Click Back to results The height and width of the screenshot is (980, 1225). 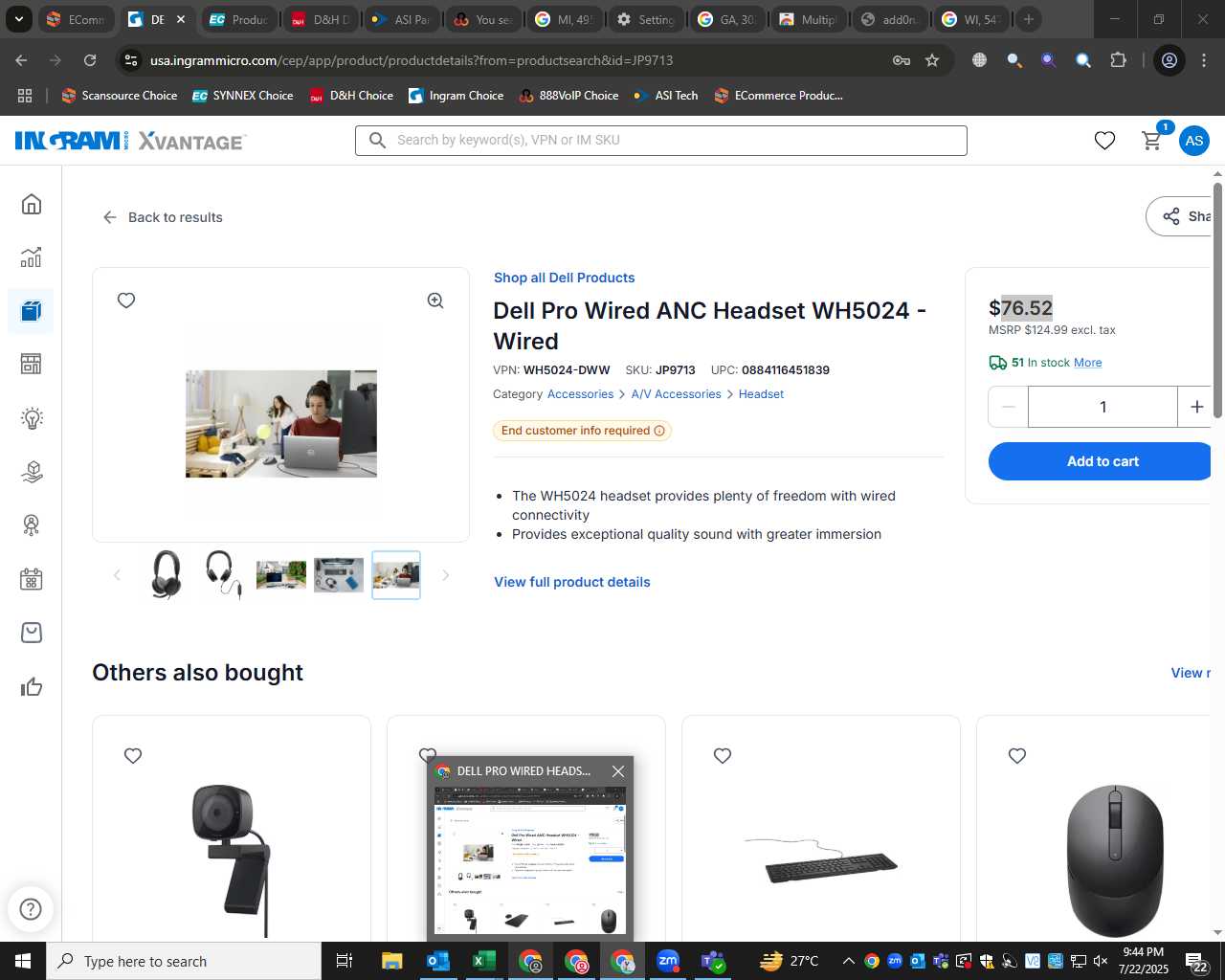click(x=162, y=217)
